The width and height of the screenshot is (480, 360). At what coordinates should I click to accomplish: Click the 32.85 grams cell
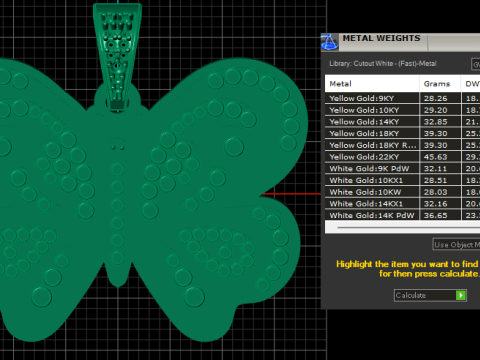440,122
